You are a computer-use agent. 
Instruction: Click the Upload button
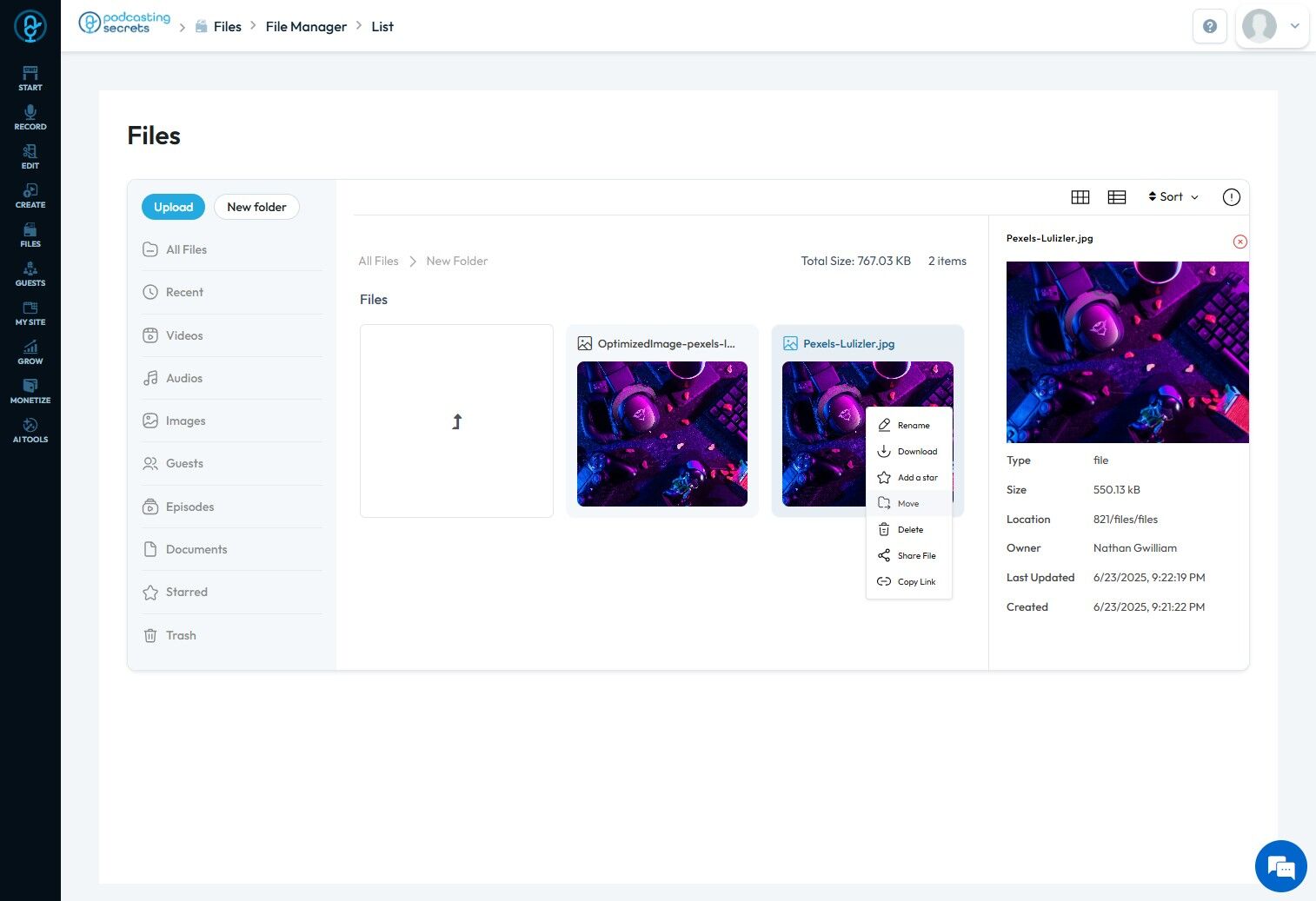pos(174,207)
